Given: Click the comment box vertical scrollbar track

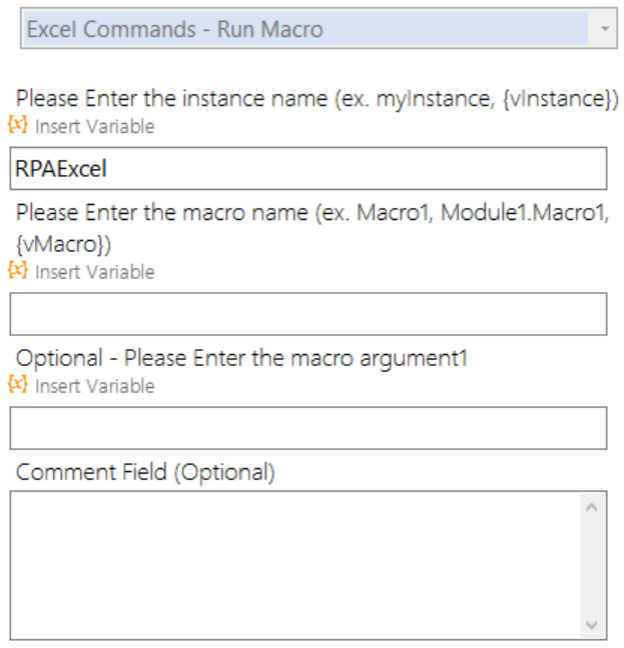Looking at the screenshot, I should pos(591,566).
